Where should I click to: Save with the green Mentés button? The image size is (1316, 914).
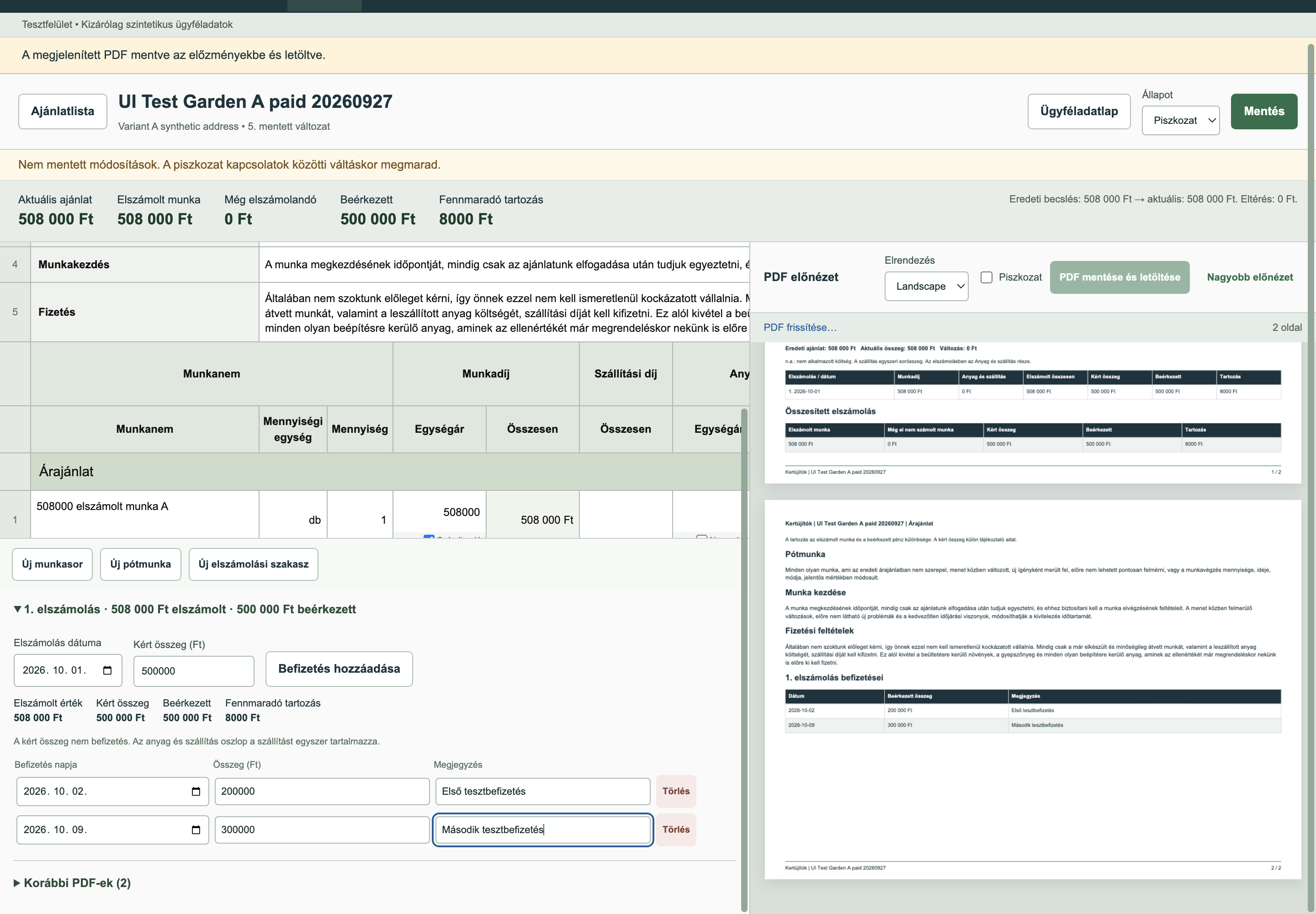pyautogui.click(x=1264, y=111)
